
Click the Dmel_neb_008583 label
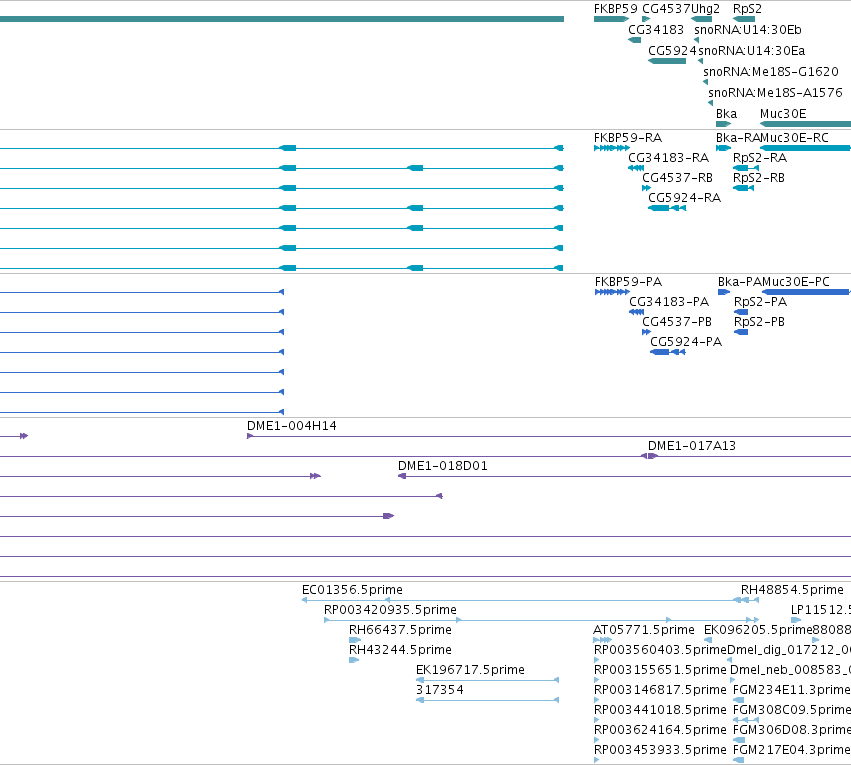791,671
